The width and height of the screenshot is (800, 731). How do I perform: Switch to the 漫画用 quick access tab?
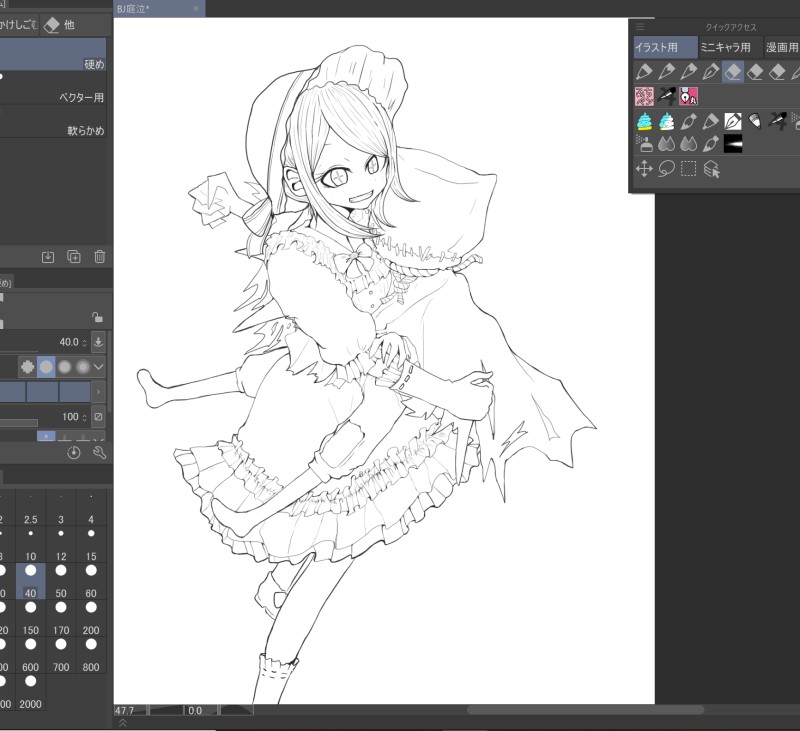tap(782, 47)
